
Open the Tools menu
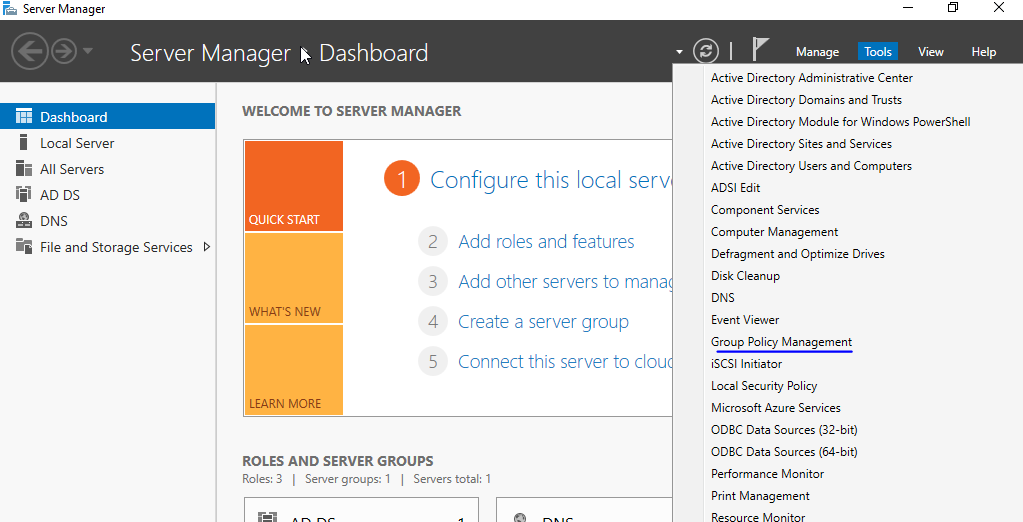[878, 52]
